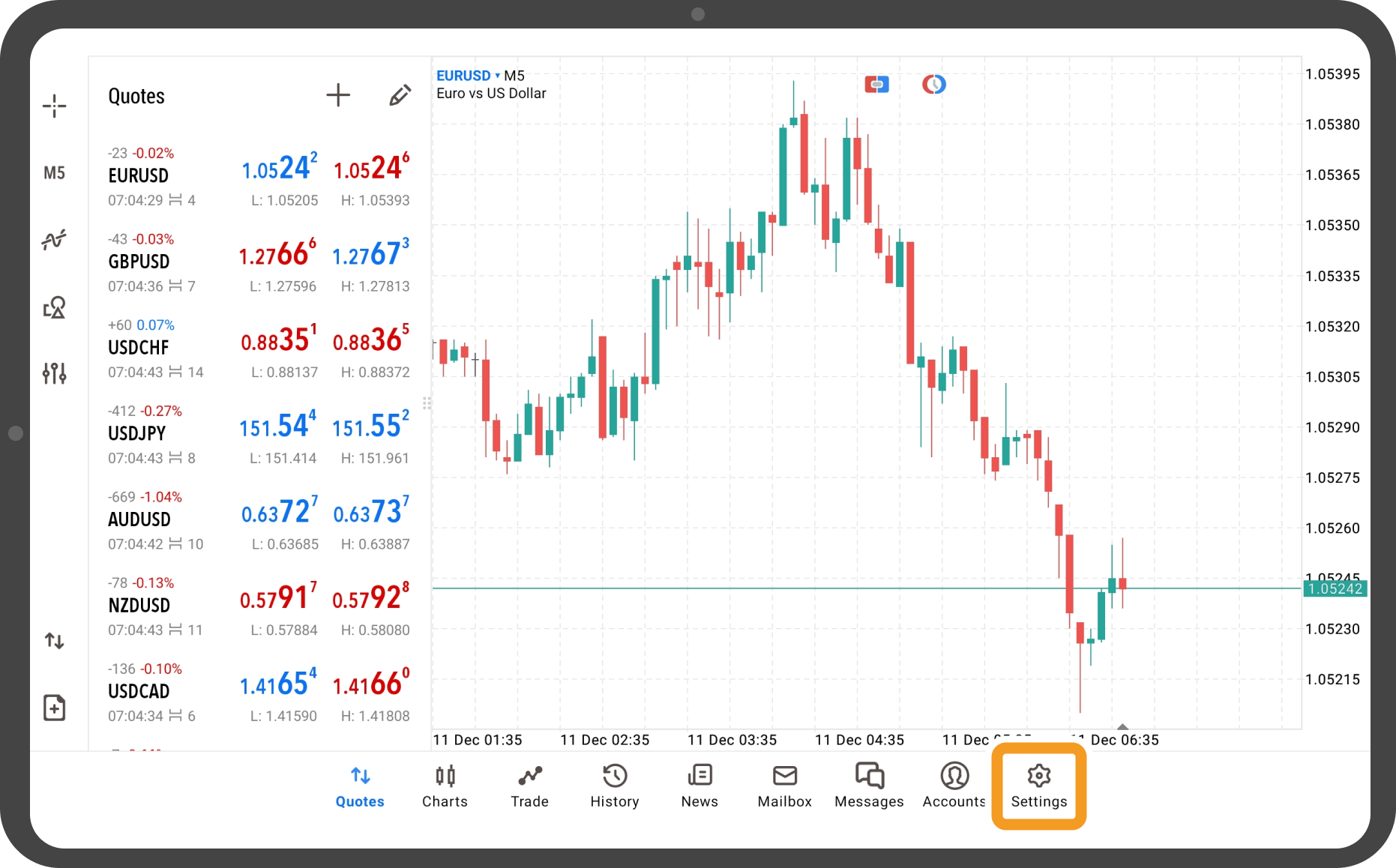Screen dimensions: 1396x868
Task: Go to the Settings tab
Action: pos(1038,786)
